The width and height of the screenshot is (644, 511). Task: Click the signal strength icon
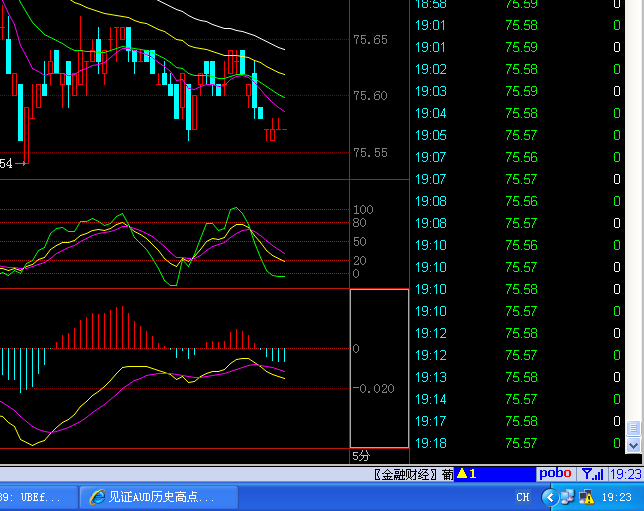[x=592, y=474]
